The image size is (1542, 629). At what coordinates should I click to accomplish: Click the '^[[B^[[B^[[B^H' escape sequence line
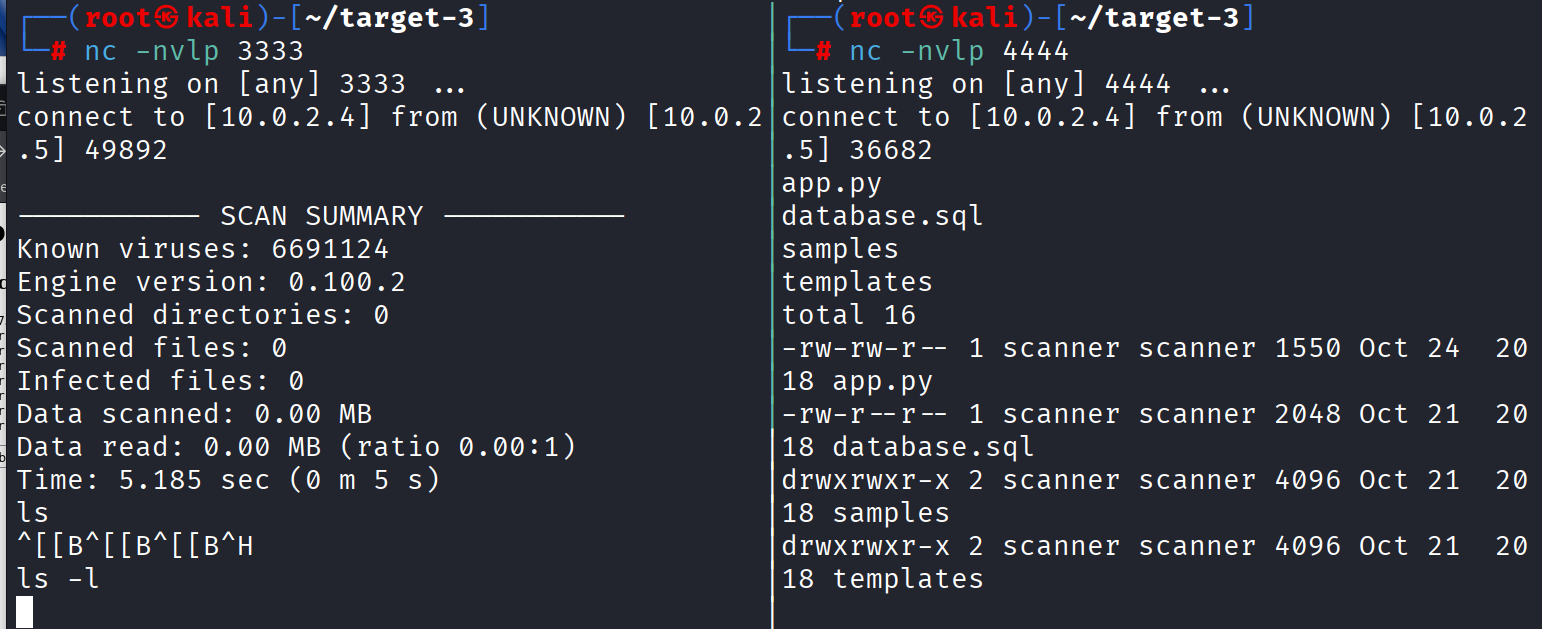(x=134, y=546)
